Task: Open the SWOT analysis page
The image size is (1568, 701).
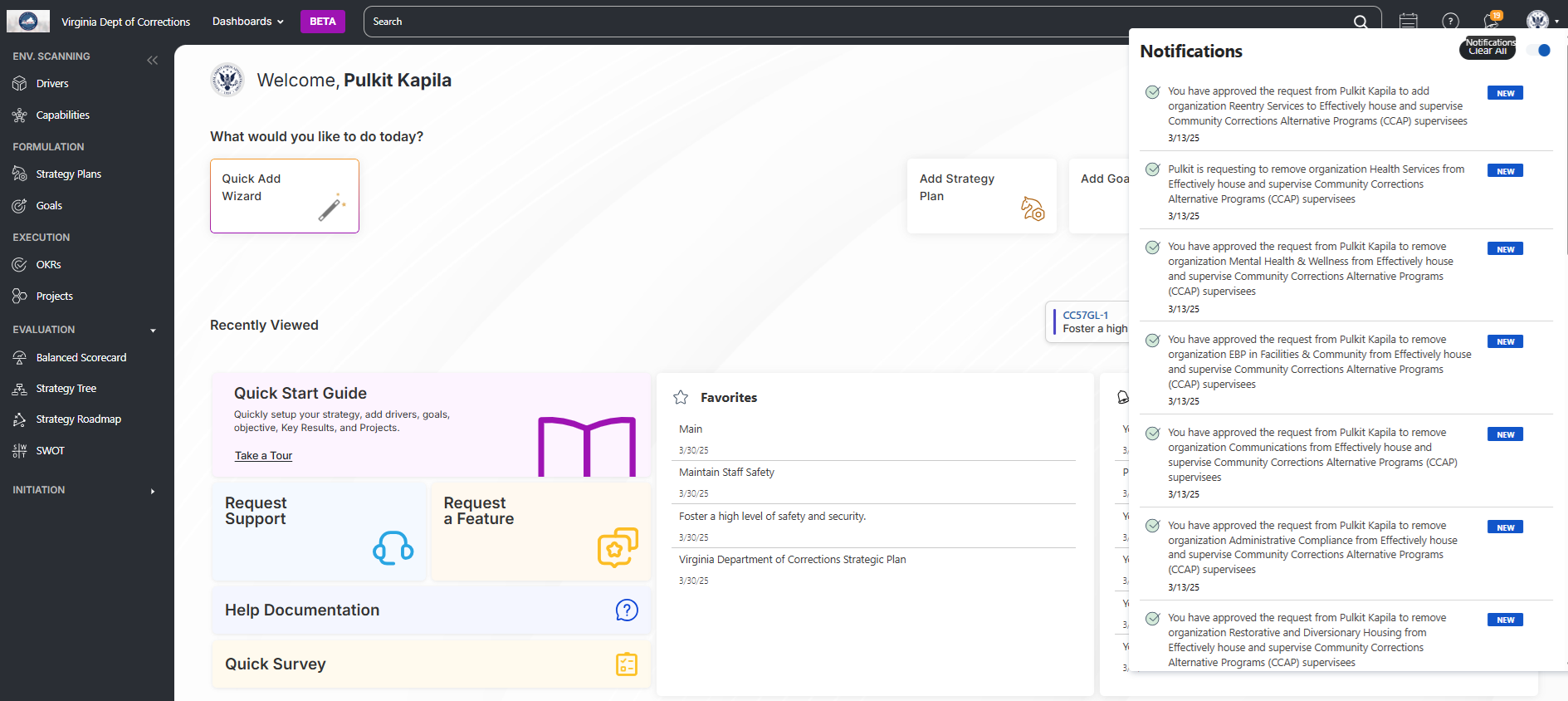Action: [x=50, y=451]
